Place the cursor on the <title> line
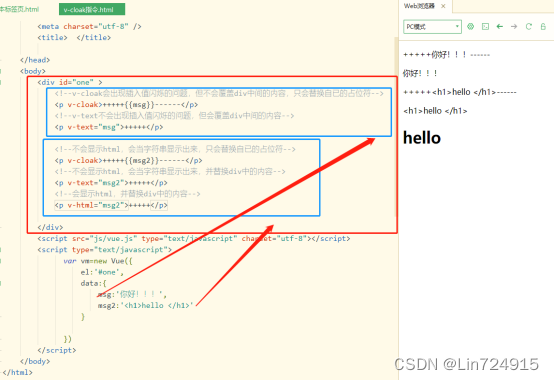This screenshot has width=554, height=380. pos(74,37)
